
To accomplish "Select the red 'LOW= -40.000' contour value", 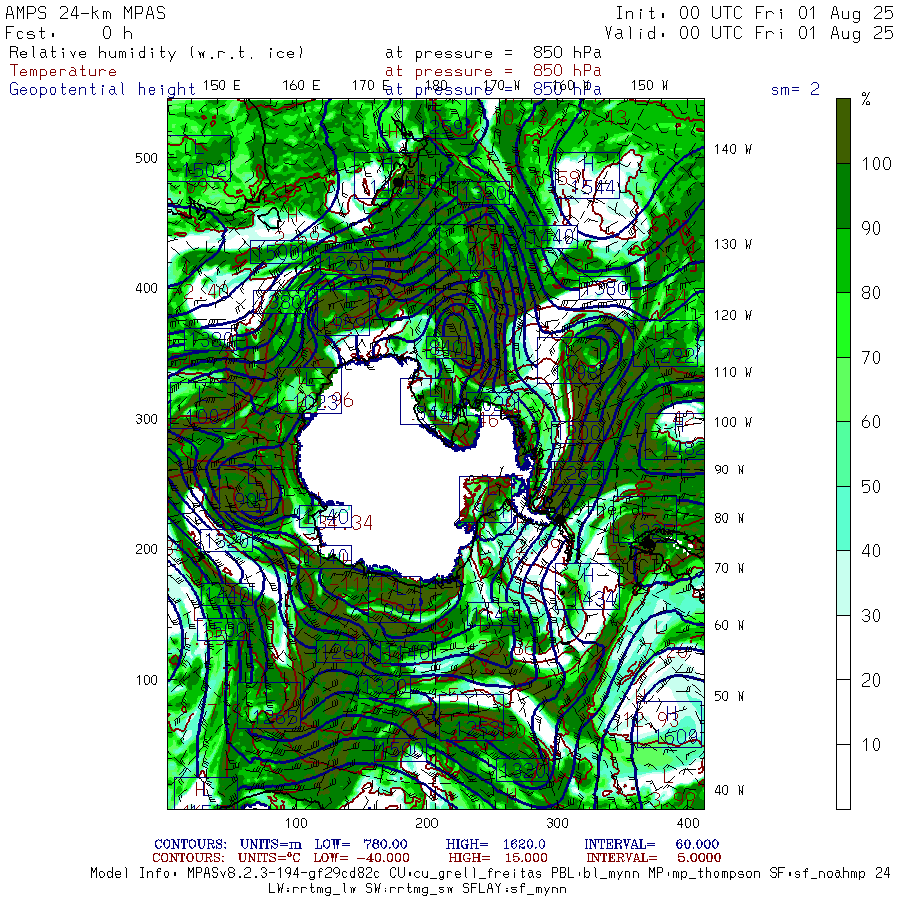I will tap(361, 858).
